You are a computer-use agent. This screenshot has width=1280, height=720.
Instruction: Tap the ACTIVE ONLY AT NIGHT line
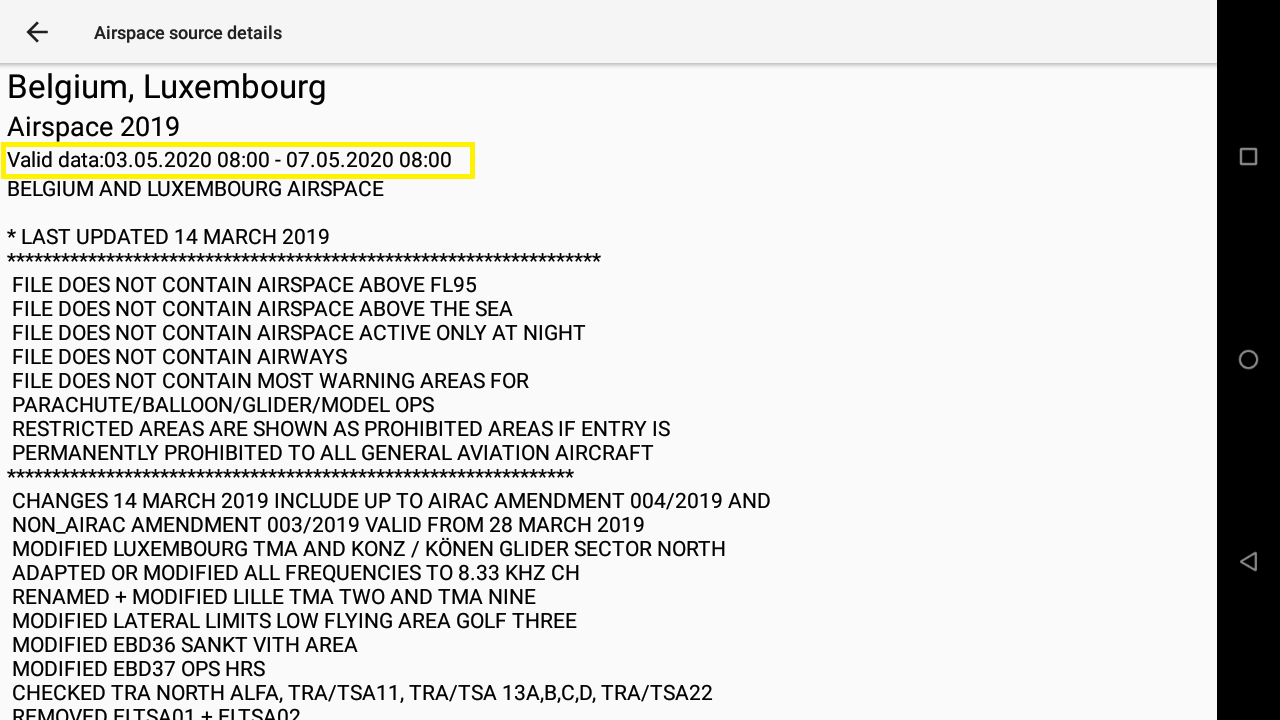(x=298, y=333)
